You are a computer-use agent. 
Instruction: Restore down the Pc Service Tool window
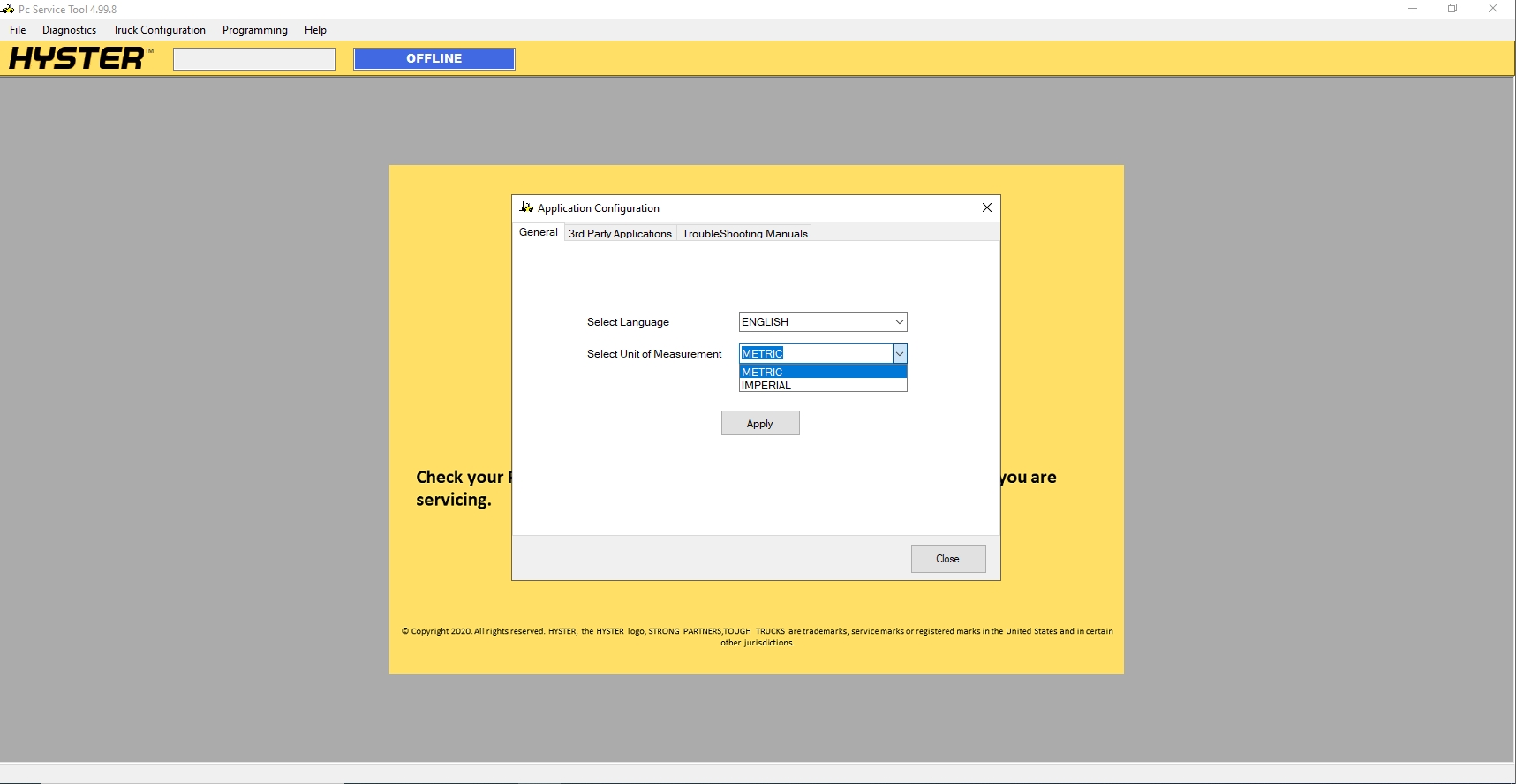(1452, 9)
